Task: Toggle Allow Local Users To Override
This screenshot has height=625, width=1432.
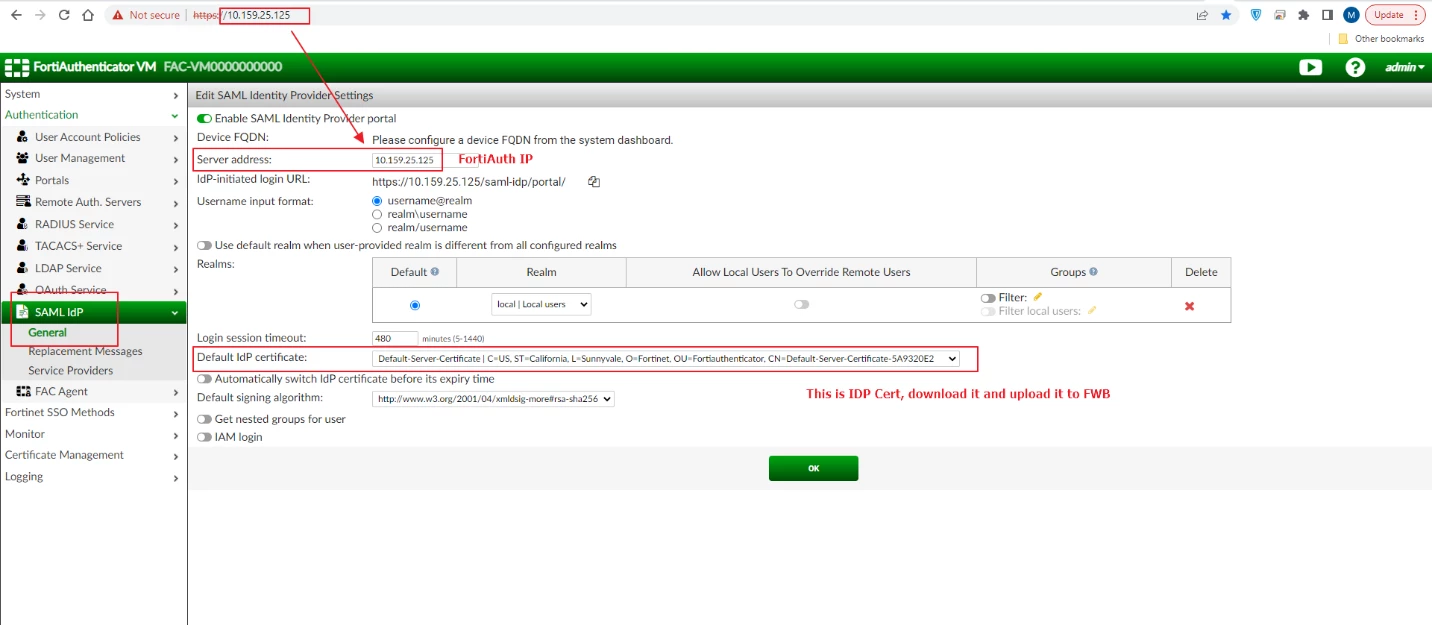Action: pyautogui.click(x=801, y=304)
